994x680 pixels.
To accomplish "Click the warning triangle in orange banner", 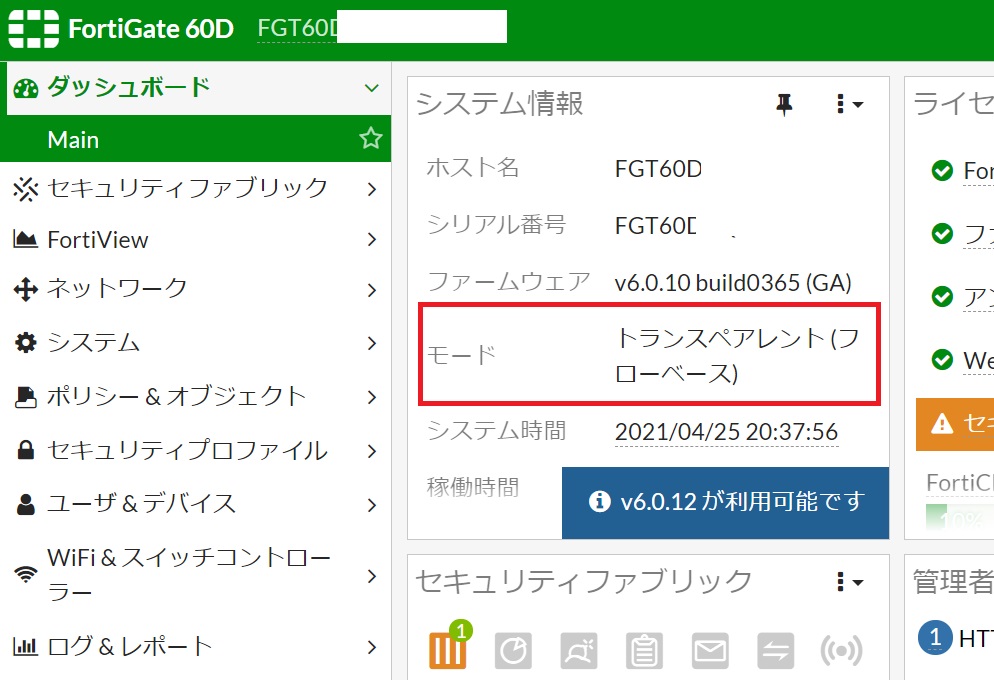I will pos(942,423).
